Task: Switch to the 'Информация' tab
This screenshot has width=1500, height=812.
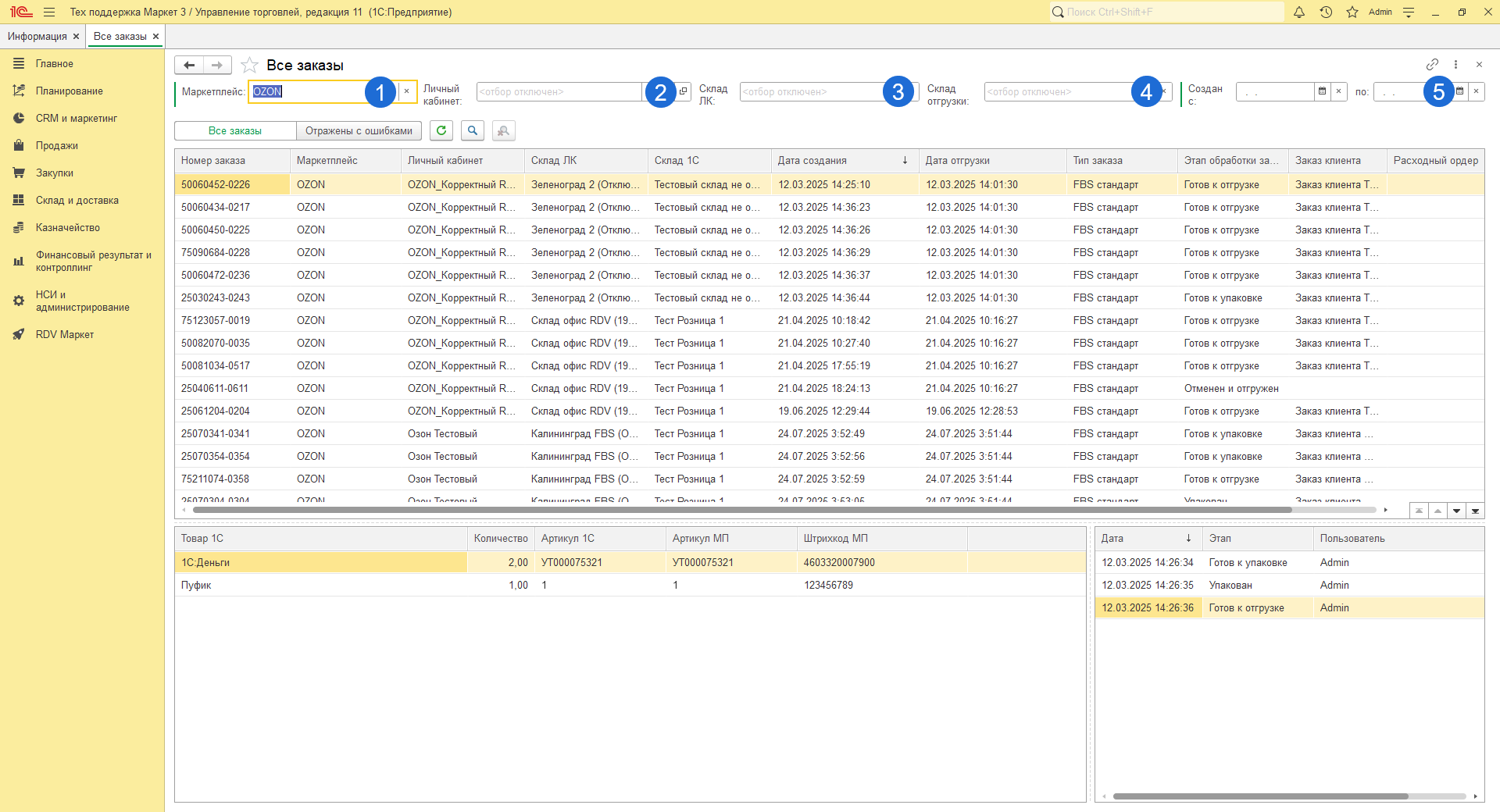Action: click(x=37, y=37)
